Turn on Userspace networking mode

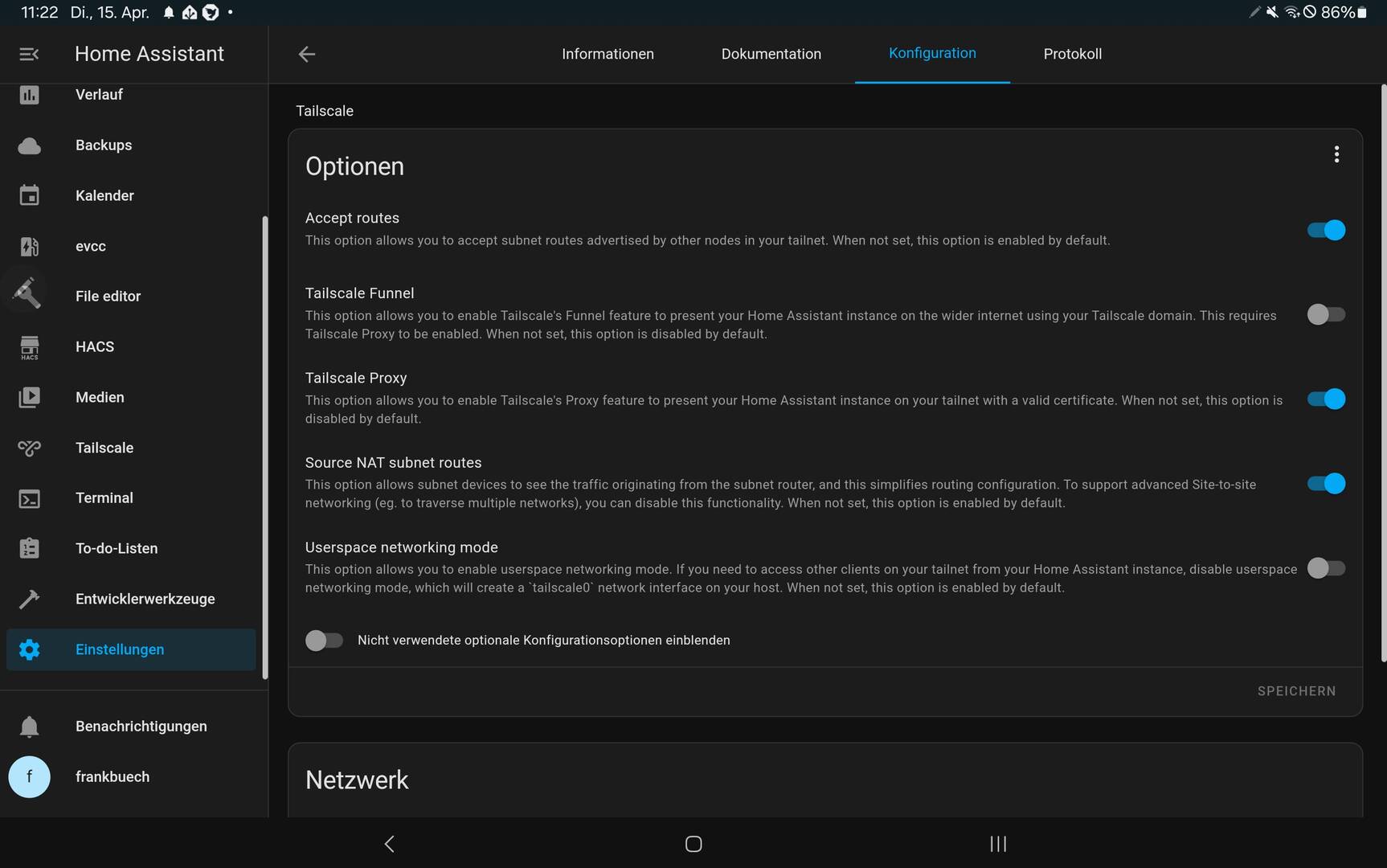point(1325,568)
